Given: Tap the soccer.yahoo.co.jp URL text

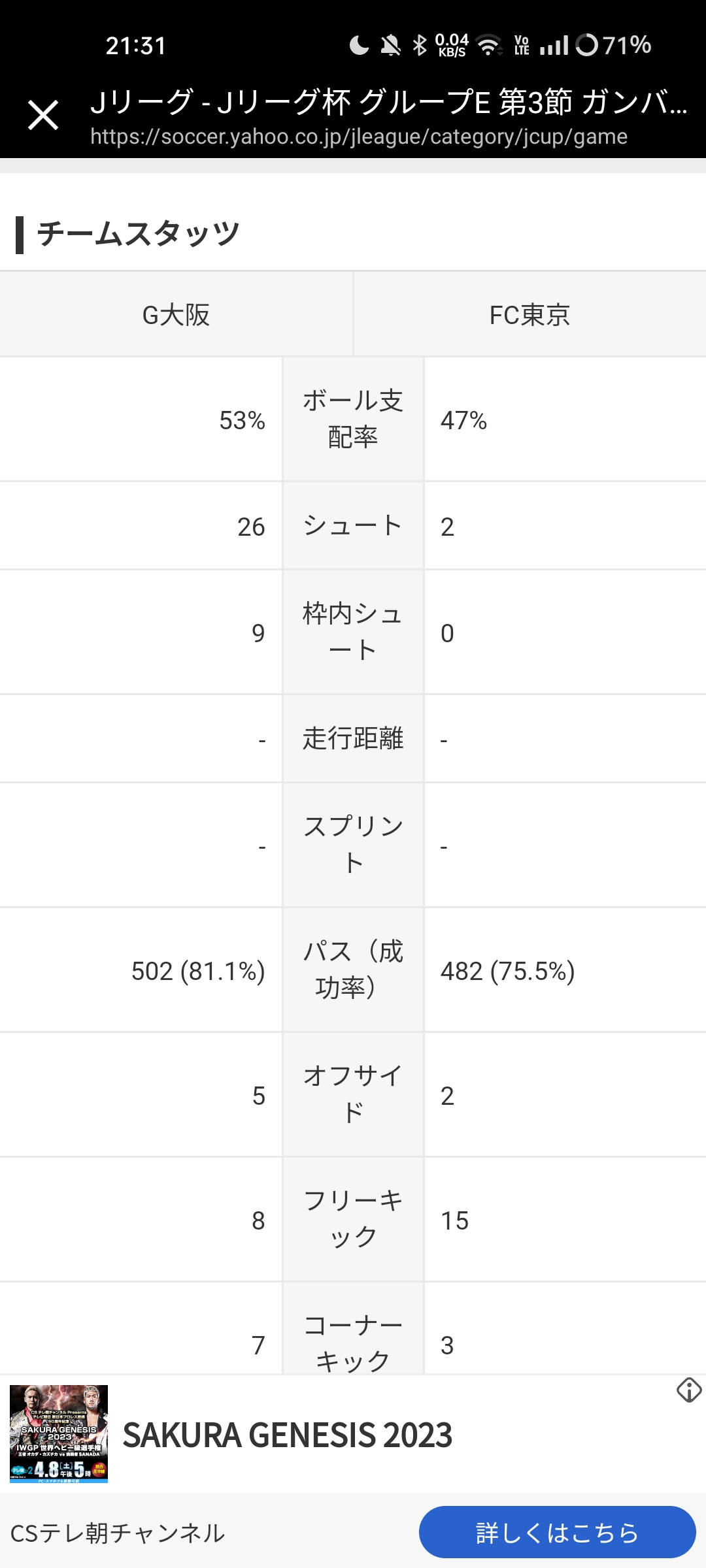Looking at the screenshot, I should [359, 137].
